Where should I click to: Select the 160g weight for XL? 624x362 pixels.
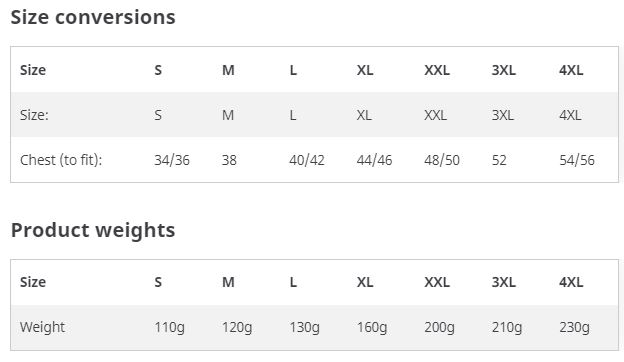pyautogui.click(x=372, y=327)
